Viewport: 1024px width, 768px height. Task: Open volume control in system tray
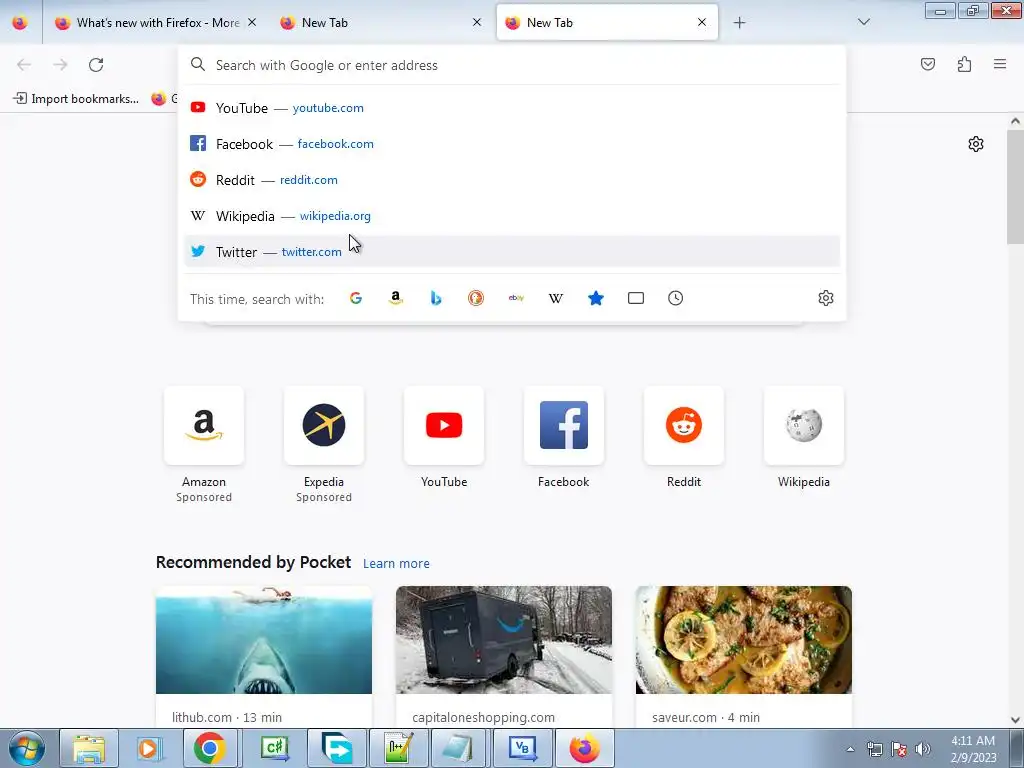pos(923,749)
